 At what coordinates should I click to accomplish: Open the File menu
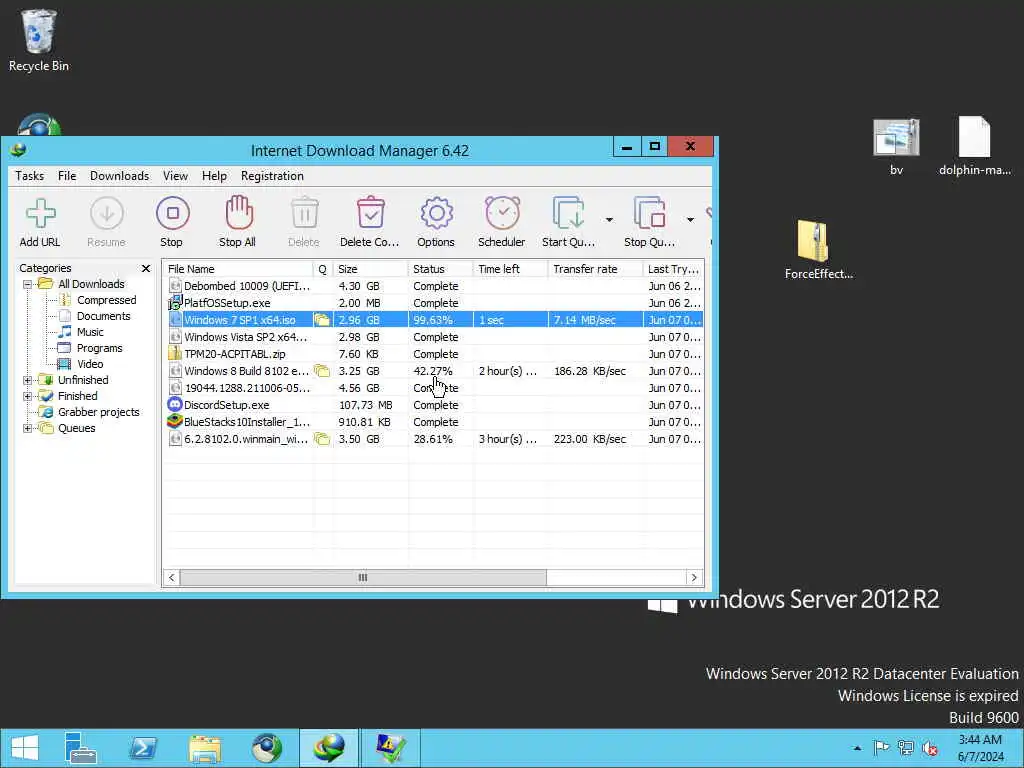pyautogui.click(x=67, y=176)
